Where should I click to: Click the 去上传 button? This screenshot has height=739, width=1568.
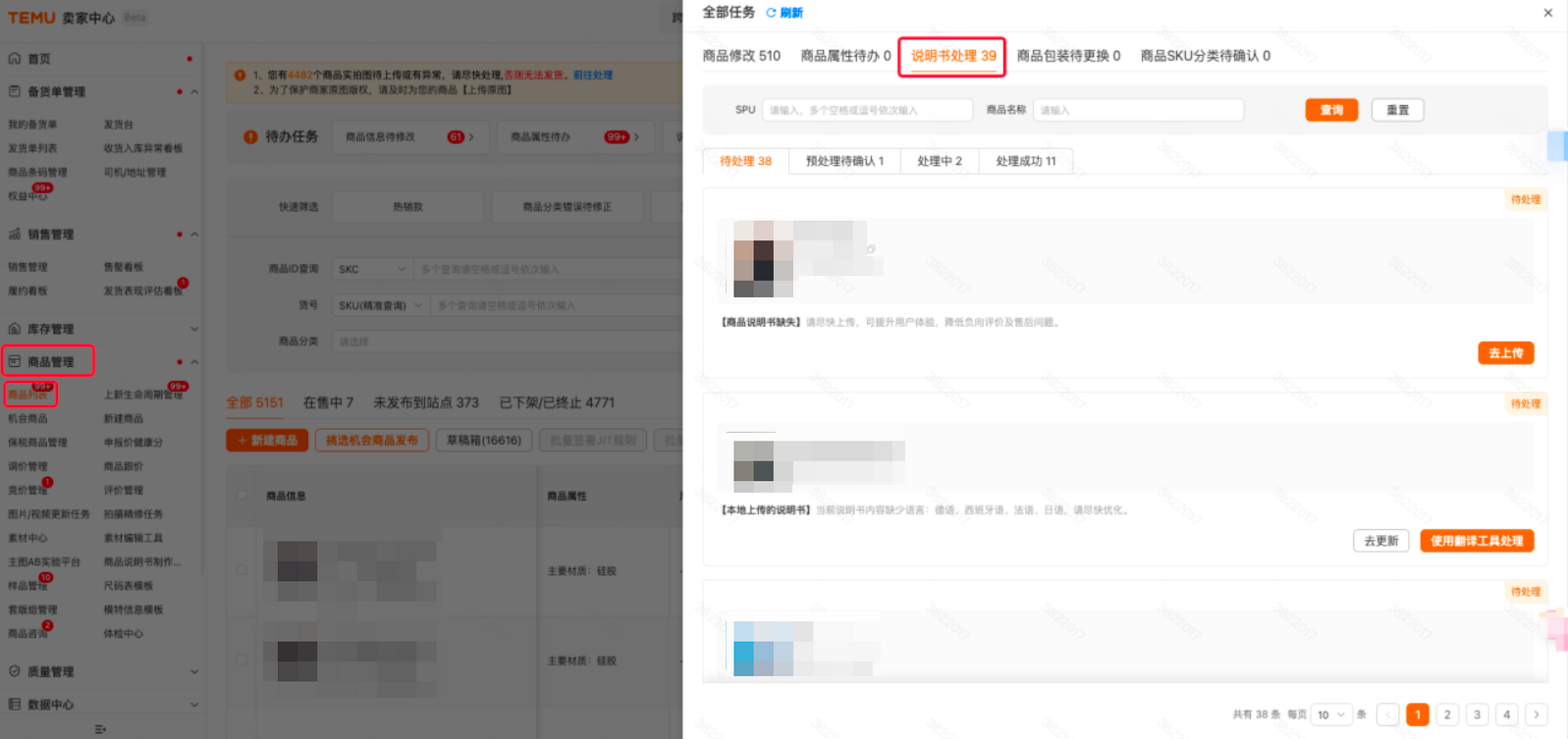[x=1505, y=353]
